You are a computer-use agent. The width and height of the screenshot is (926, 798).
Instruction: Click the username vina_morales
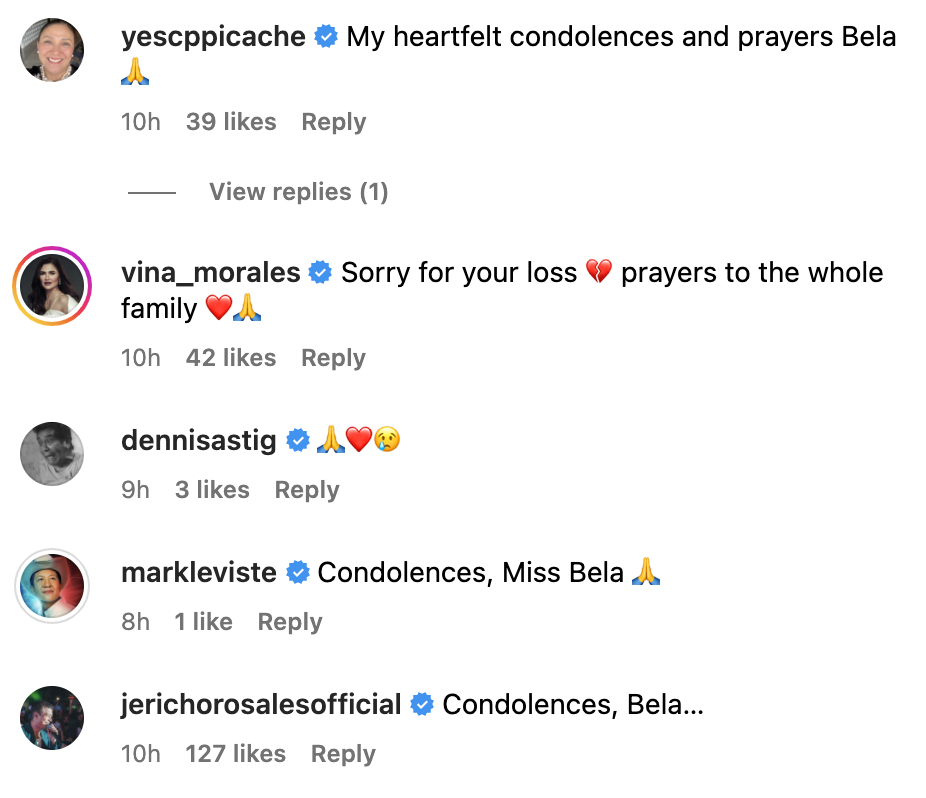tap(209, 271)
